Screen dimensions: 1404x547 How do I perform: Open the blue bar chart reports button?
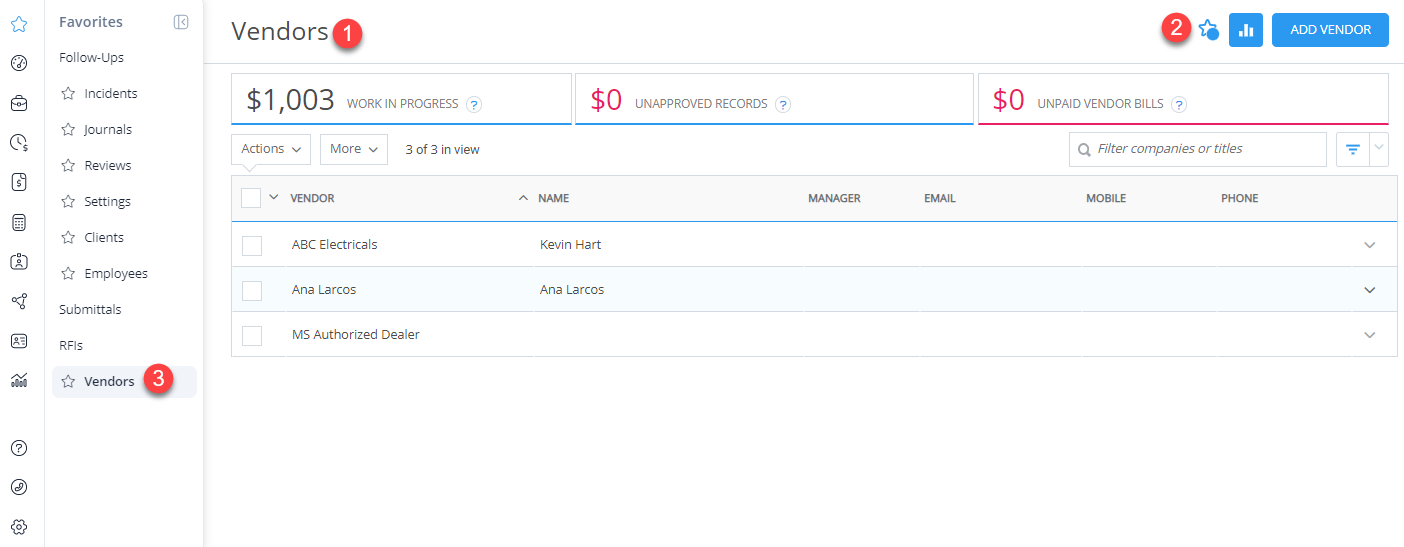click(x=1246, y=30)
